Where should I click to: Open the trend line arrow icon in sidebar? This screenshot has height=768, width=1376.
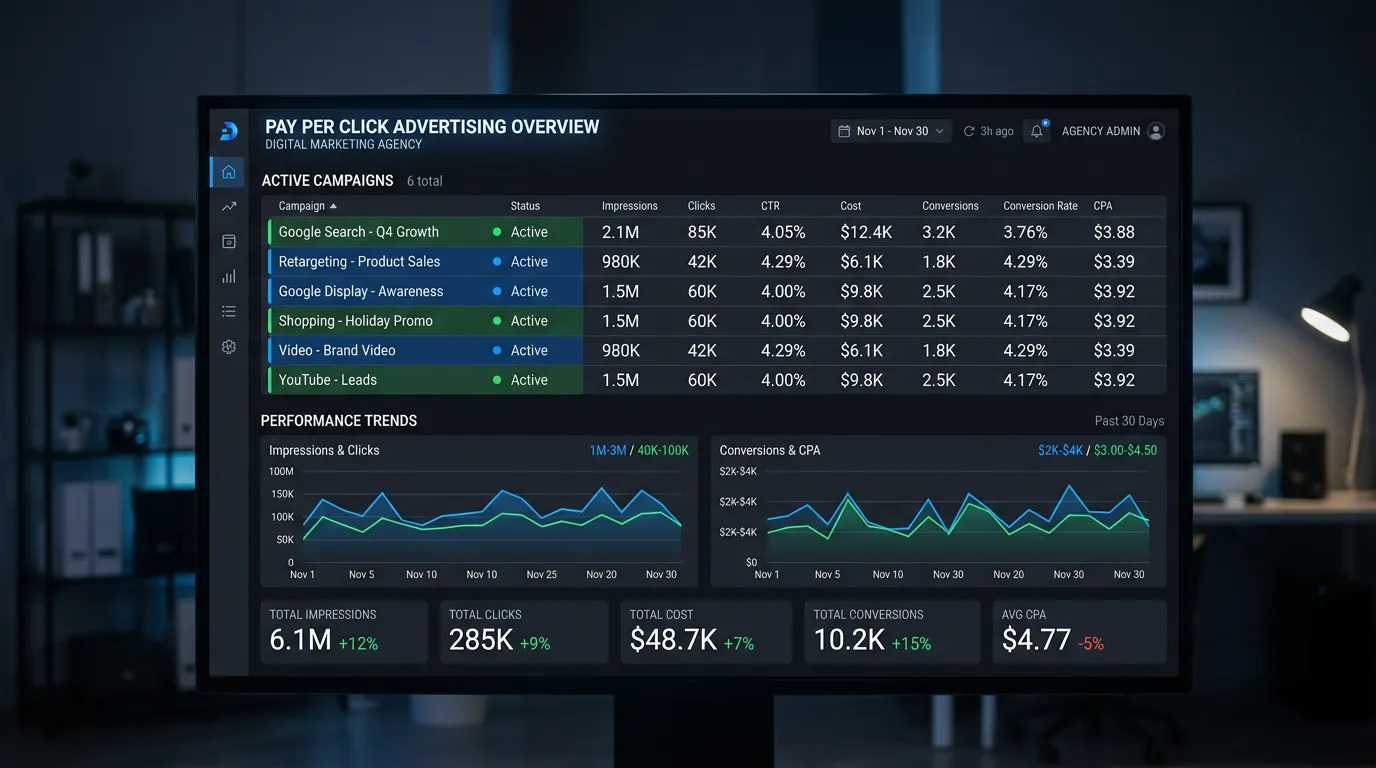pos(229,207)
